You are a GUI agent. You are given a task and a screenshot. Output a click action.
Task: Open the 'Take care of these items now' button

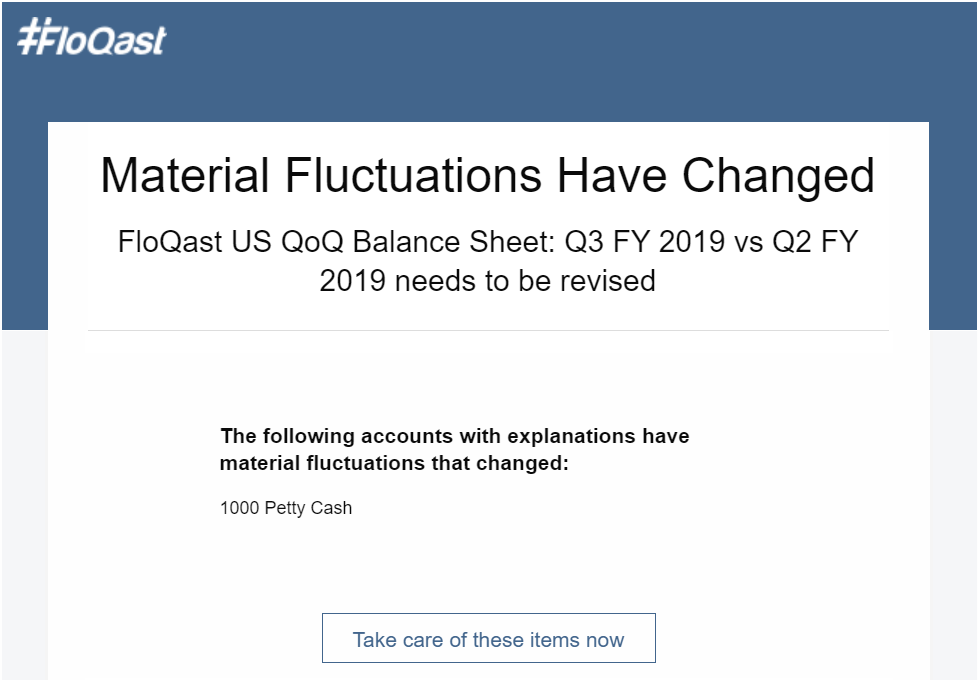tap(488, 638)
